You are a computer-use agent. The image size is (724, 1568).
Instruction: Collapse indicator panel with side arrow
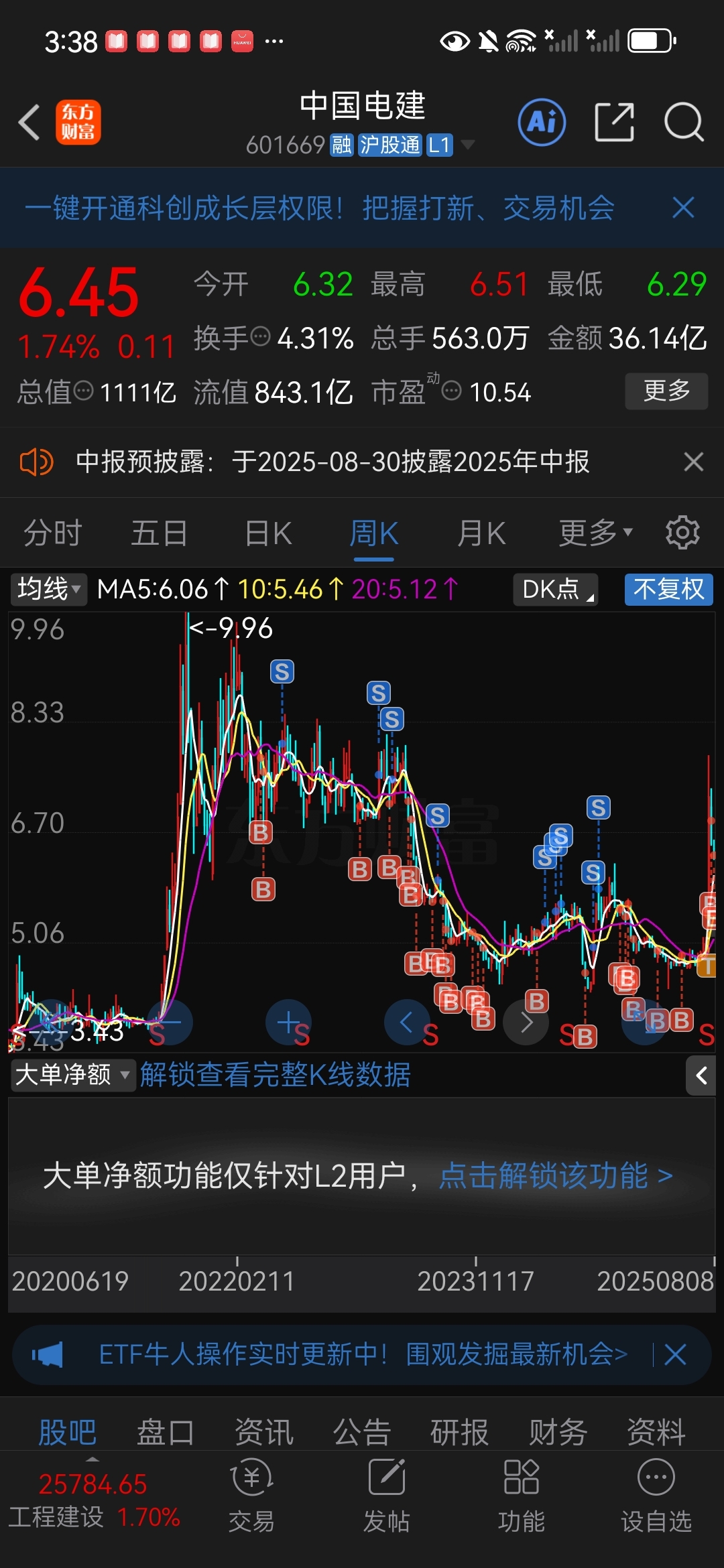(x=701, y=1075)
